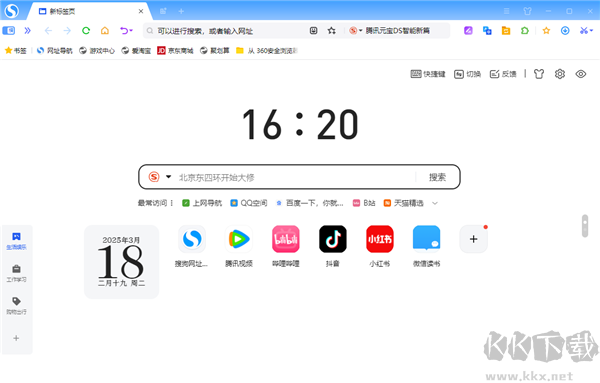Open 腾讯视频 shortcut tile
This screenshot has width=600, height=383.
coord(239,246)
